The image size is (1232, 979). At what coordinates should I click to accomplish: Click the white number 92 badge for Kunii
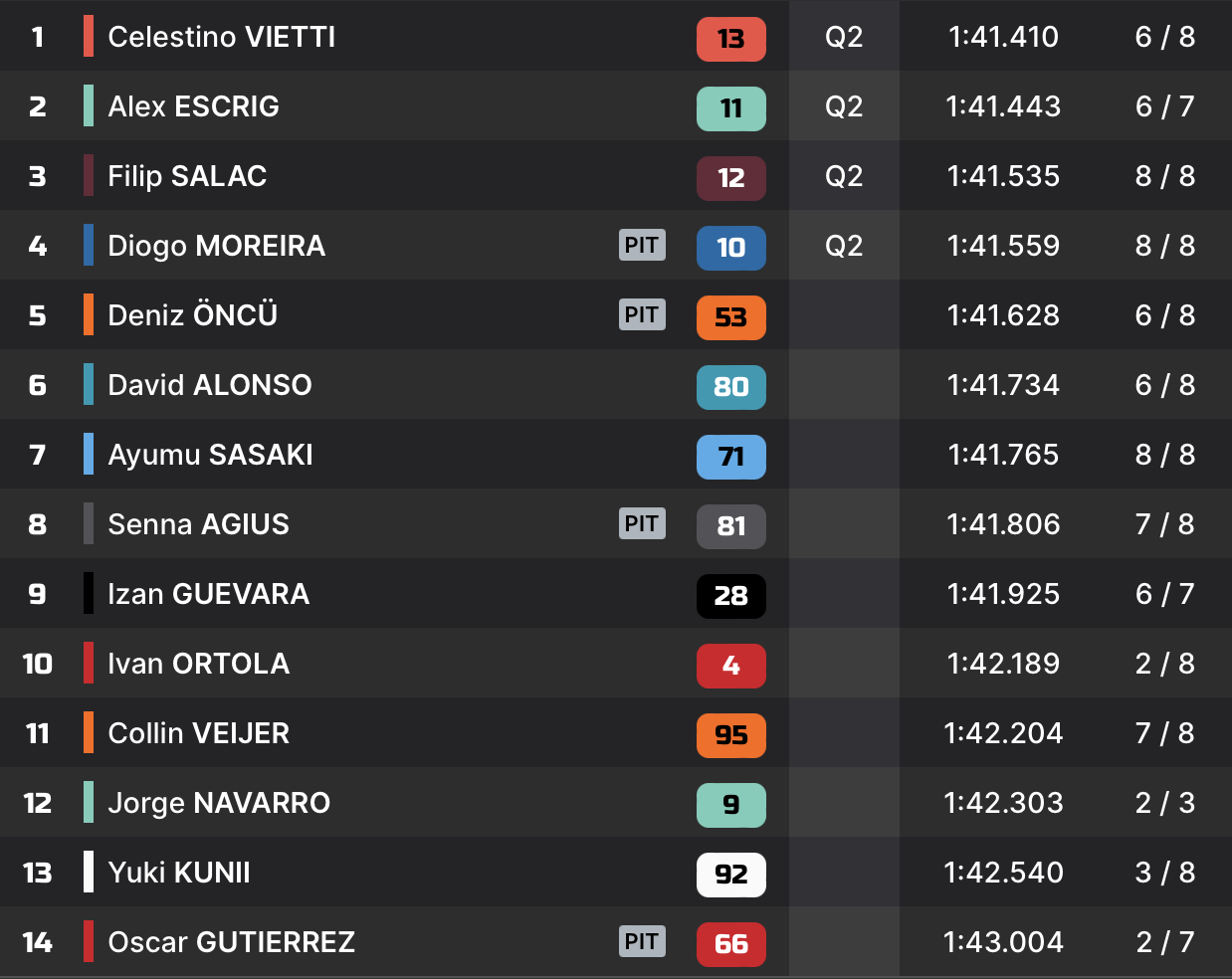coord(730,875)
